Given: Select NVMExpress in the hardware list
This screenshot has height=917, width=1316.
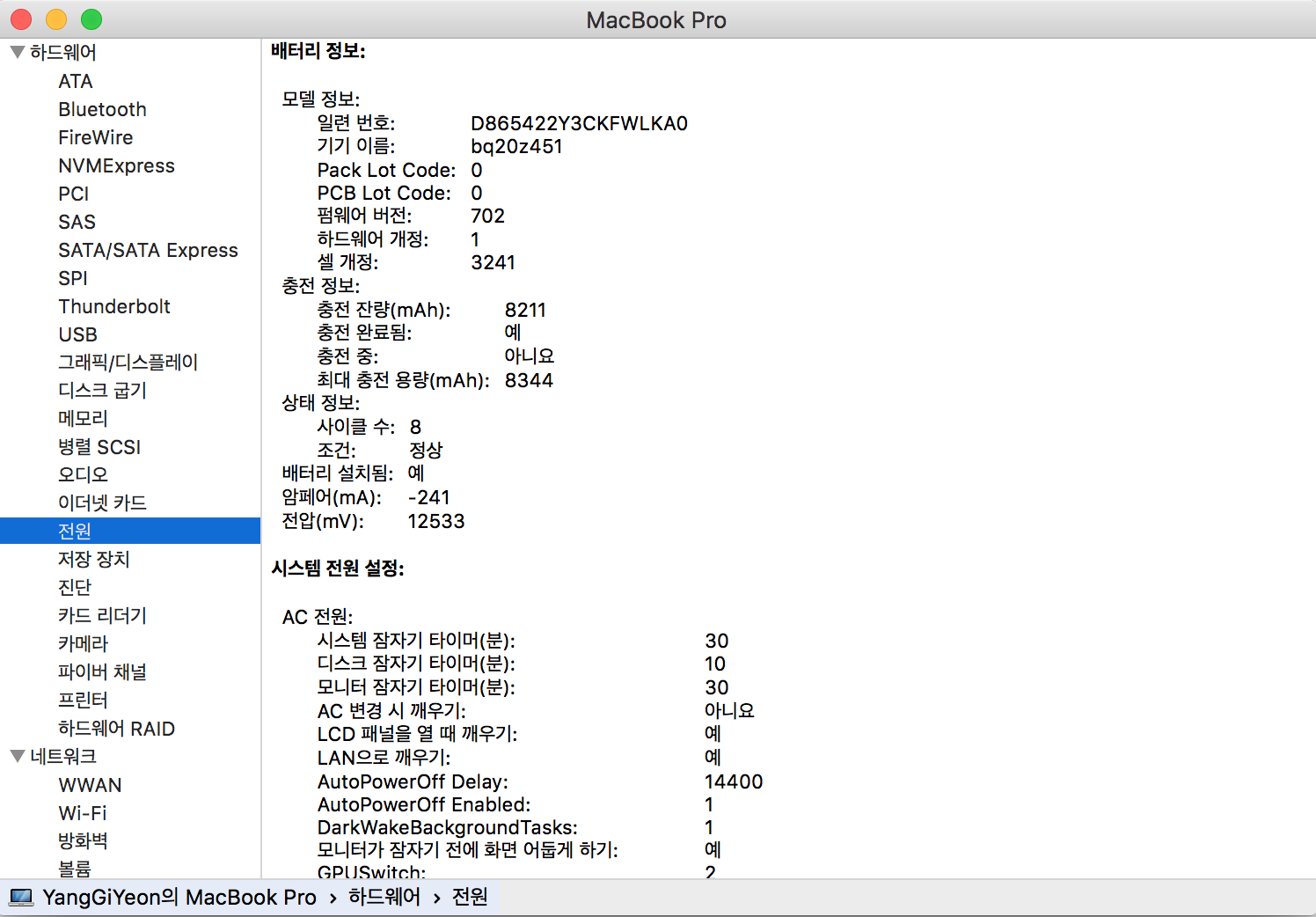Looking at the screenshot, I should coord(116,165).
